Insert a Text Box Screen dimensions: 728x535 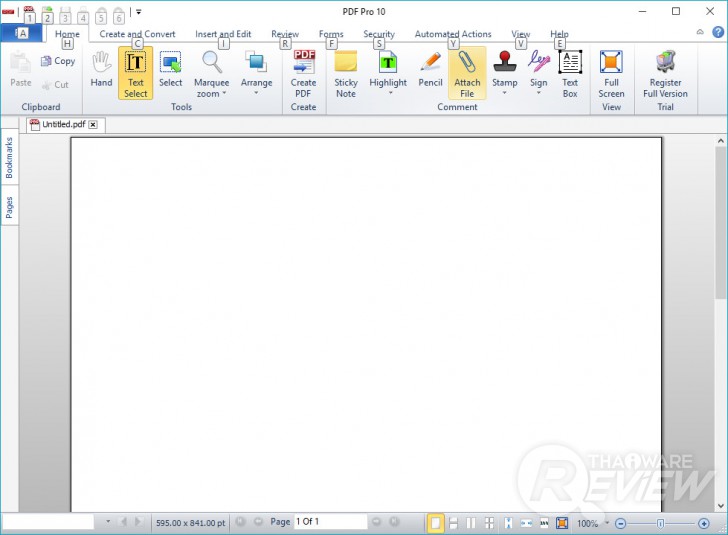pyautogui.click(x=570, y=74)
